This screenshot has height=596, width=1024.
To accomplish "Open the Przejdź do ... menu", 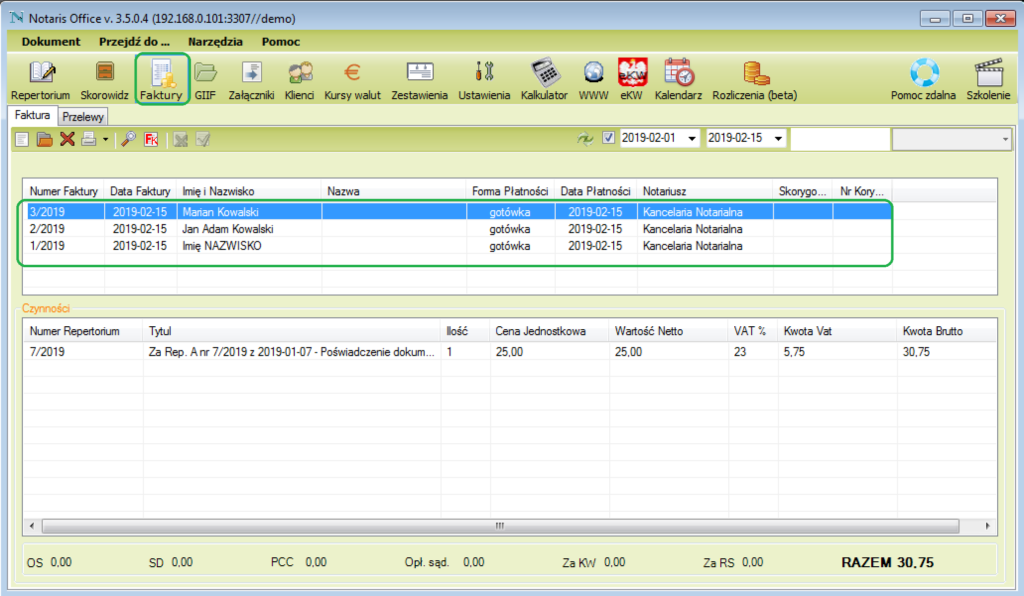I will coord(134,42).
